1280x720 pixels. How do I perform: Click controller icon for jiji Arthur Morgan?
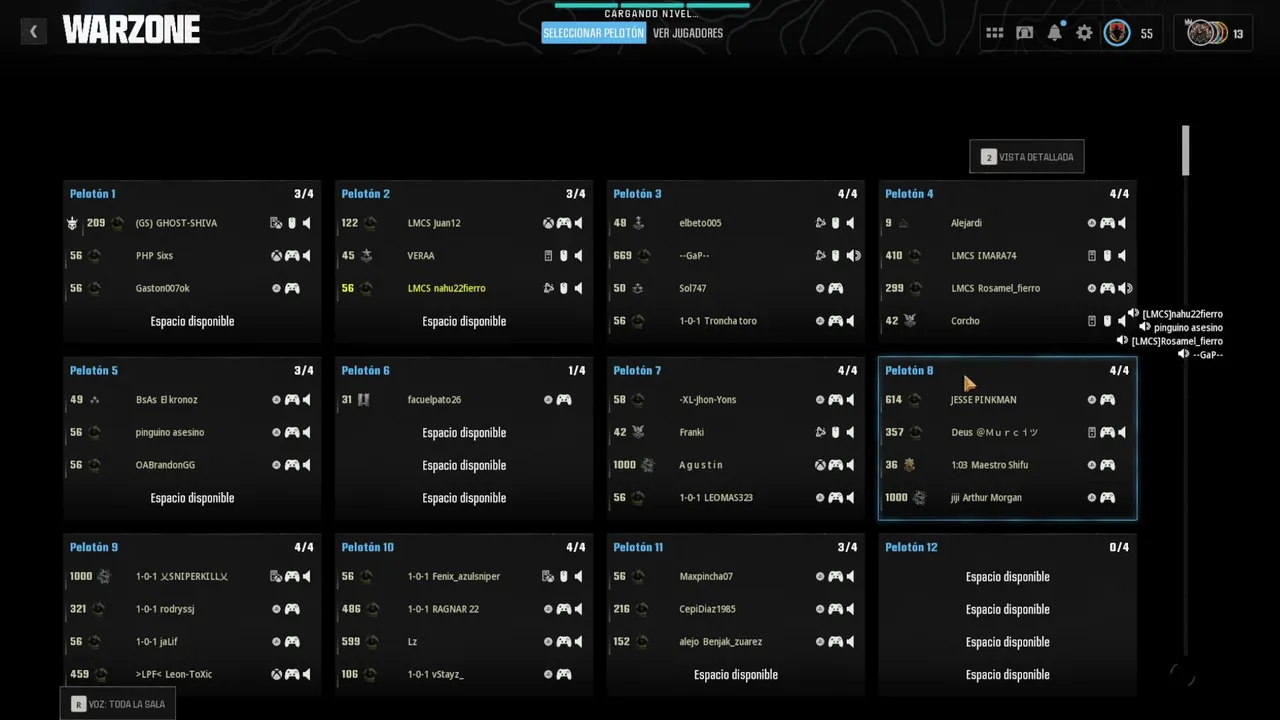tap(1107, 498)
